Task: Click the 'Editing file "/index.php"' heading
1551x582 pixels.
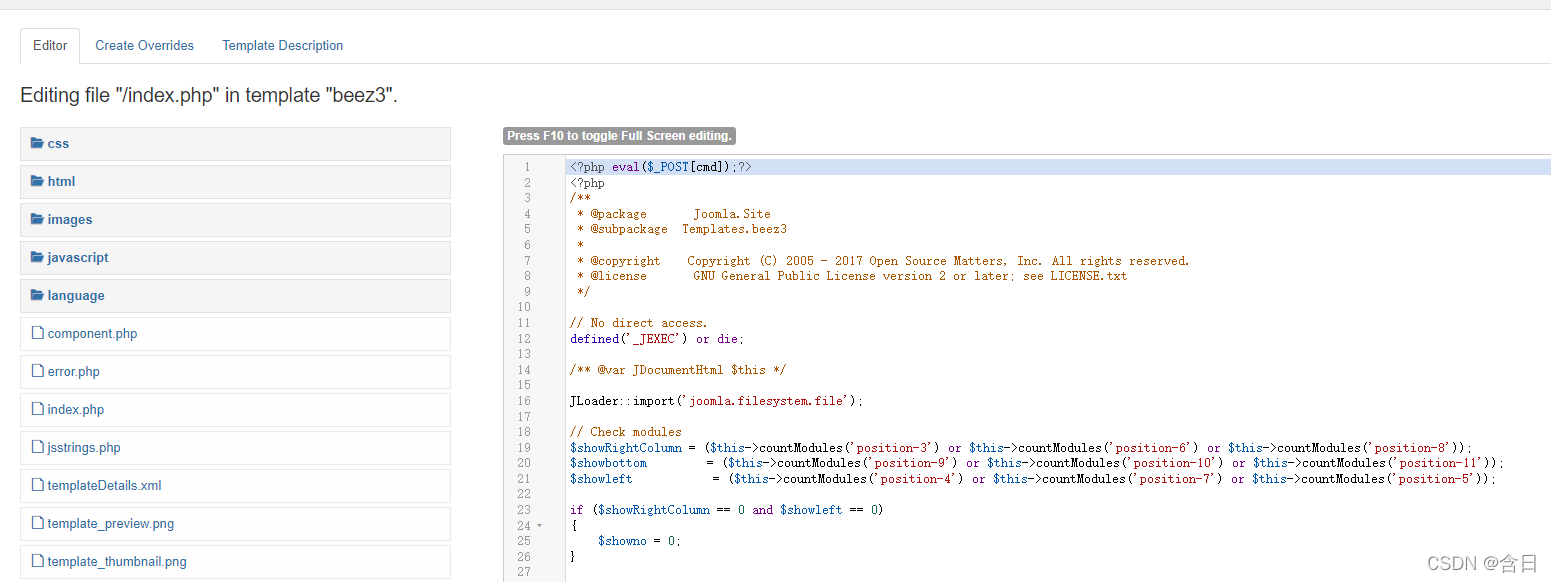Action: coord(209,96)
